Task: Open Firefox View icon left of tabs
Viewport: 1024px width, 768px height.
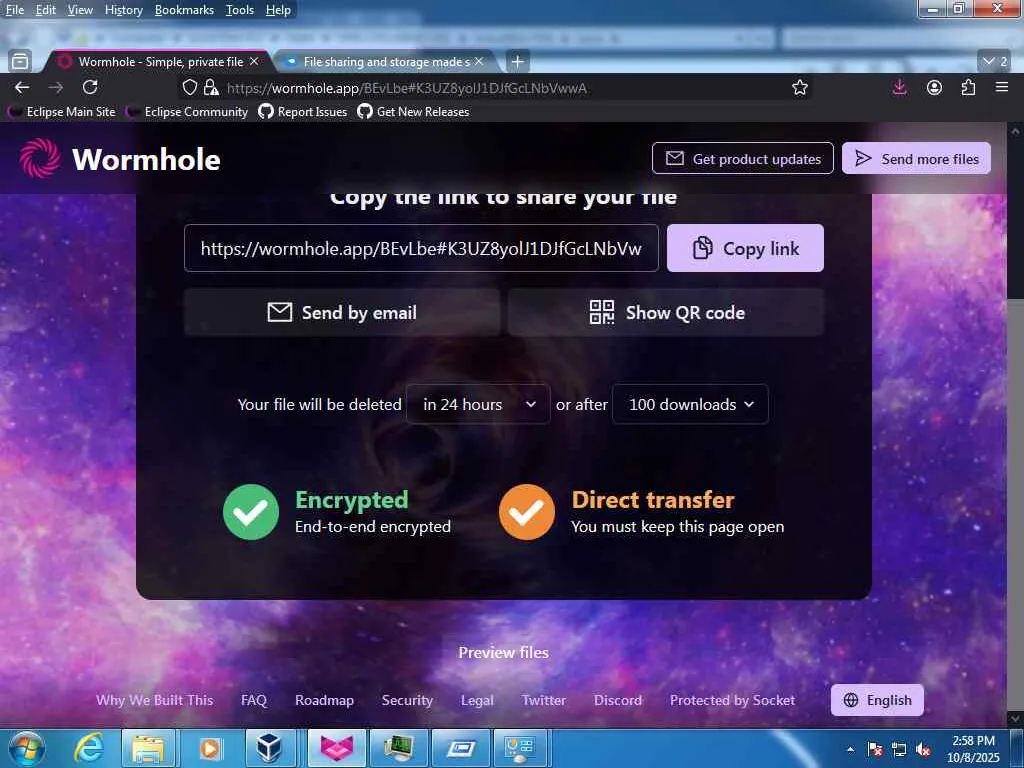Action: (x=20, y=61)
